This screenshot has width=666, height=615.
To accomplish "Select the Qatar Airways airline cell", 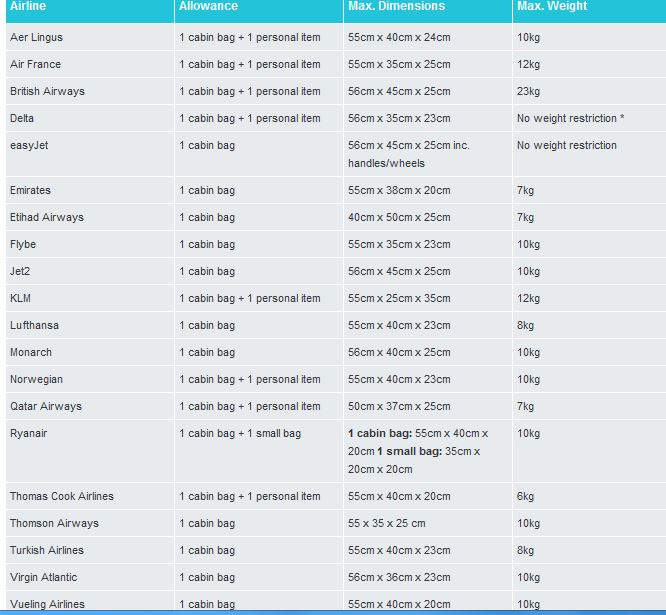I will (90, 406).
